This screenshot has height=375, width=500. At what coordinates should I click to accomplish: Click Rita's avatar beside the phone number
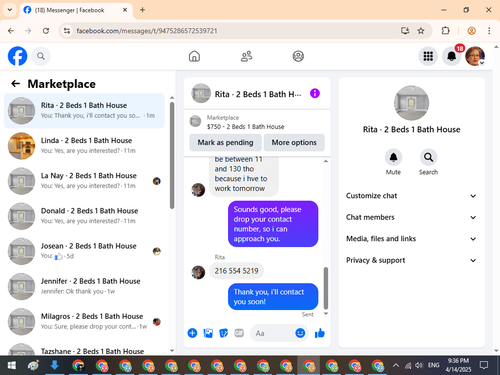point(198,272)
